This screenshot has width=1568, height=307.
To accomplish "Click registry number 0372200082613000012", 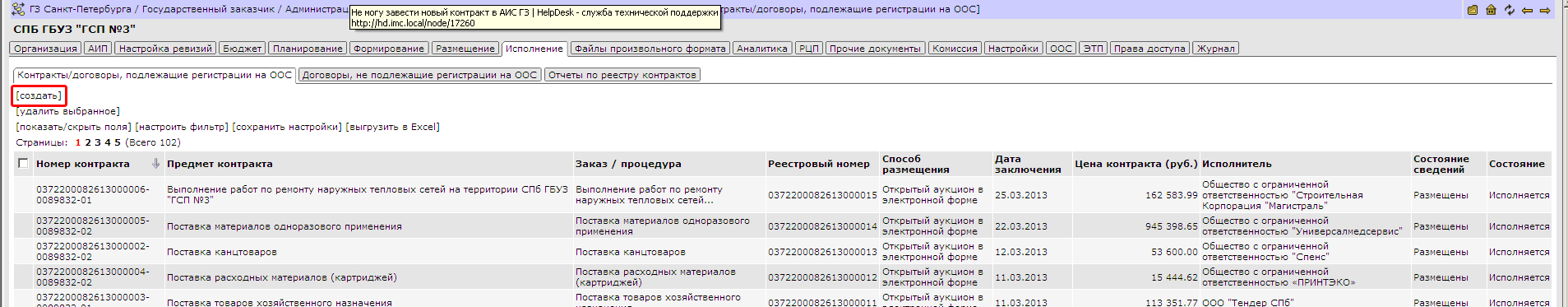I will pos(822,277).
